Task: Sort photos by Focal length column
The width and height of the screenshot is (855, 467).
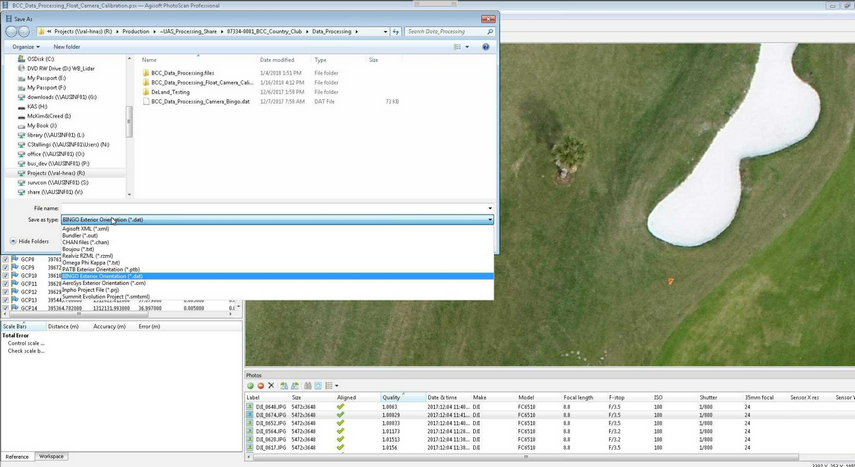Action: (x=578, y=398)
